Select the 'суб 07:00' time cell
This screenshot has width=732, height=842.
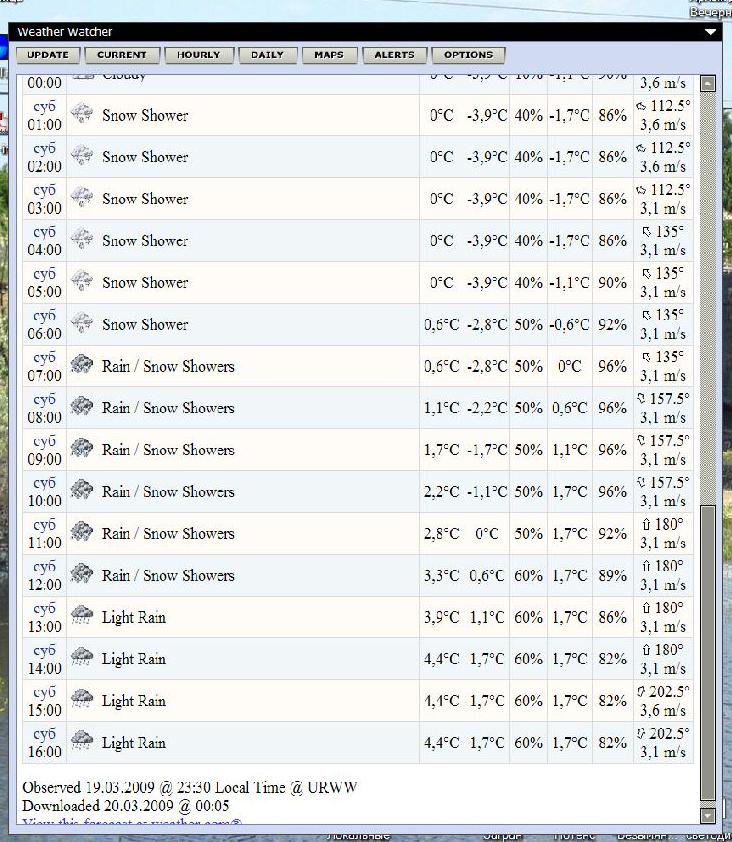tap(45, 366)
